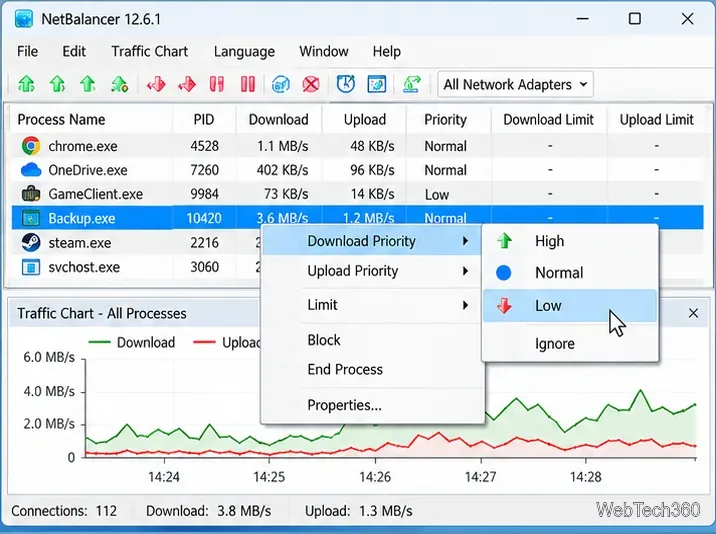Click the green up-arrow icon with gear badge
The width and height of the screenshot is (716, 534).
[x=119, y=85]
